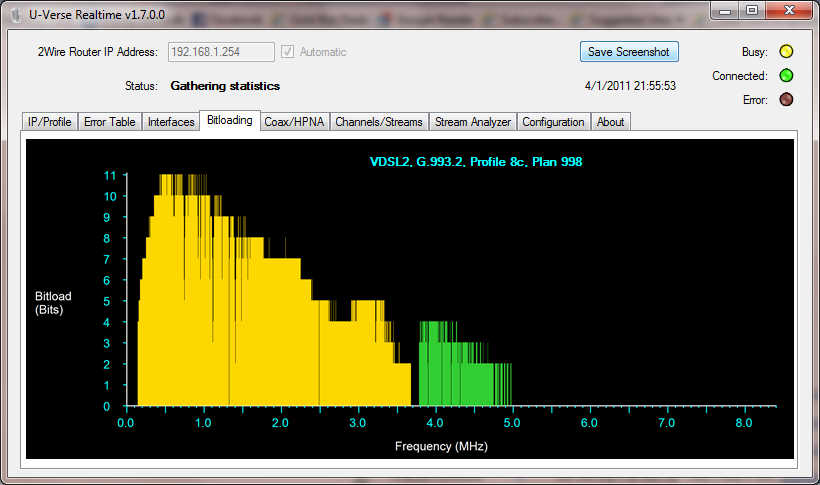Click the U-Verse Realtime title bar icon
820x485 pixels.
point(14,11)
